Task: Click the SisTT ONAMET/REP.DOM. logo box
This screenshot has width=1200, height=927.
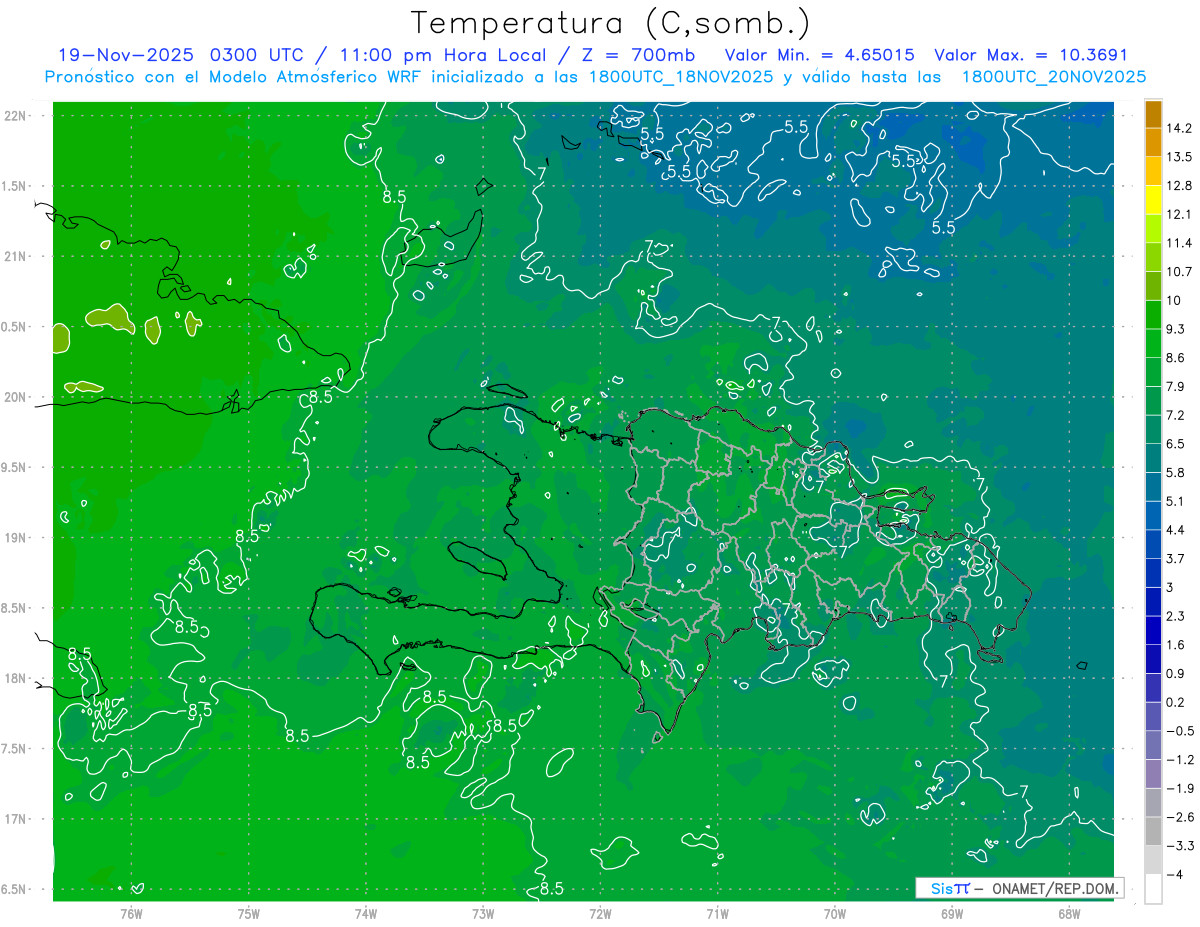Action: click(x=1019, y=888)
